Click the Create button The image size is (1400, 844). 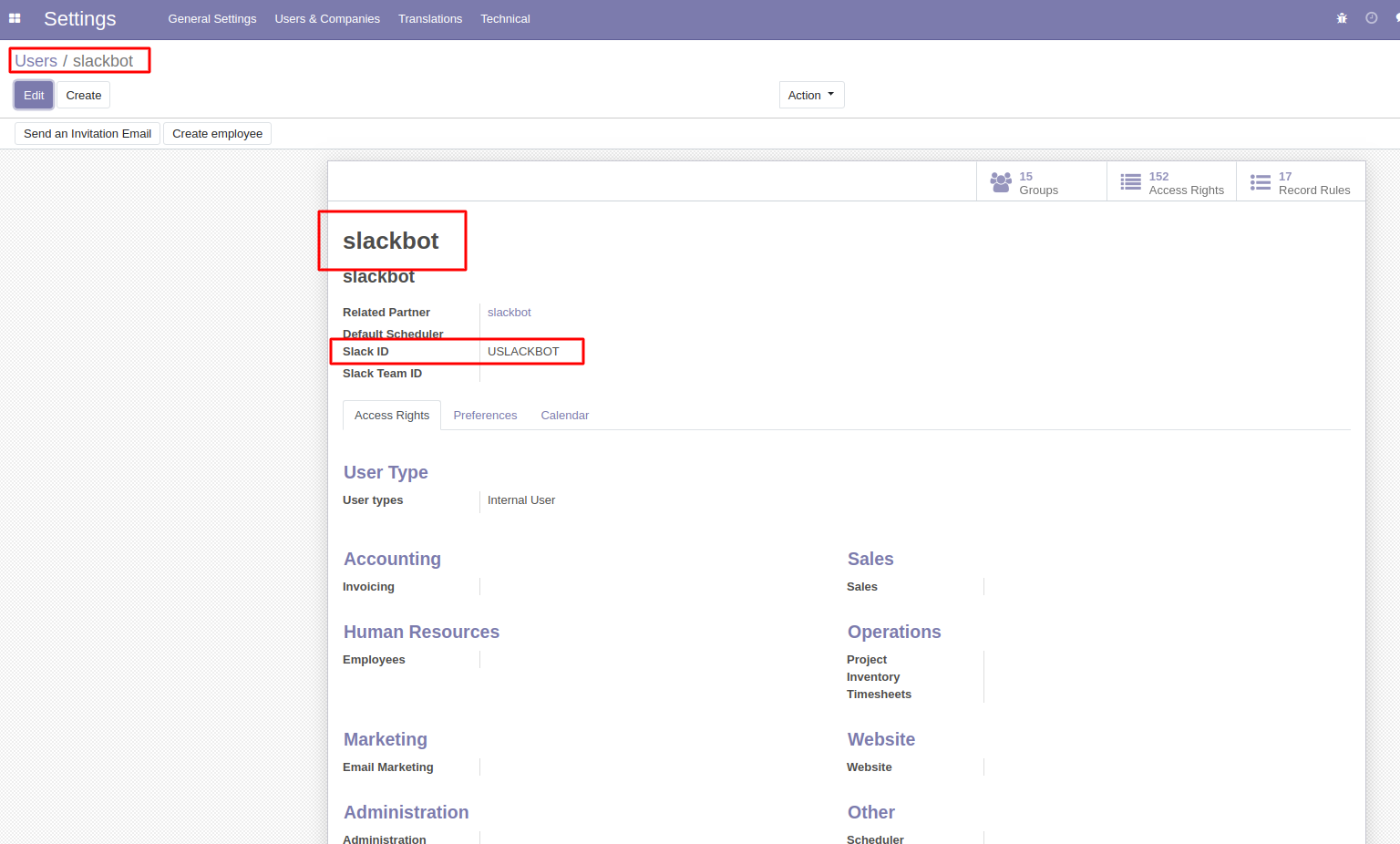(x=83, y=95)
